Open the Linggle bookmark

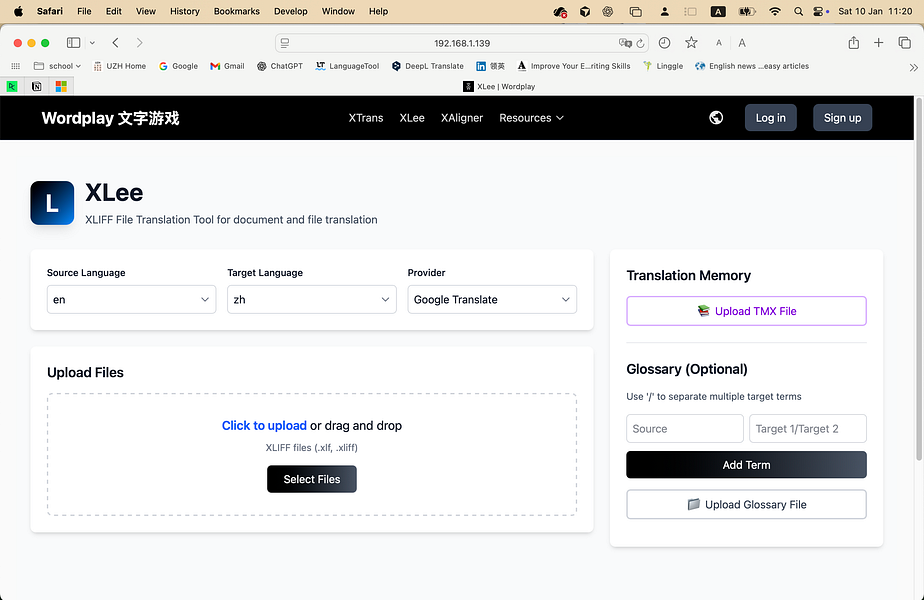663,66
